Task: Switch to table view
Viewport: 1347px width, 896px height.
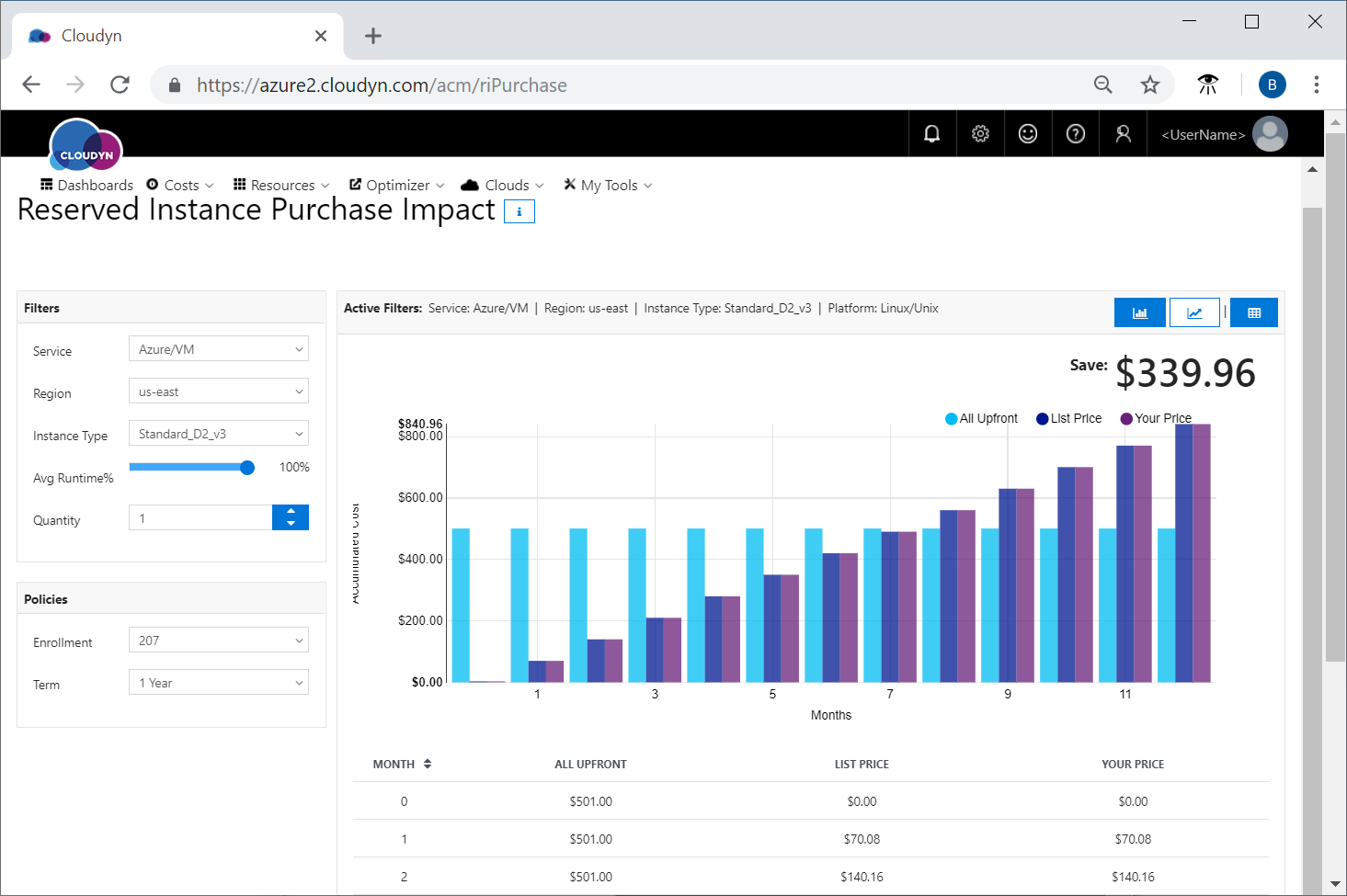Action: (1254, 312)
